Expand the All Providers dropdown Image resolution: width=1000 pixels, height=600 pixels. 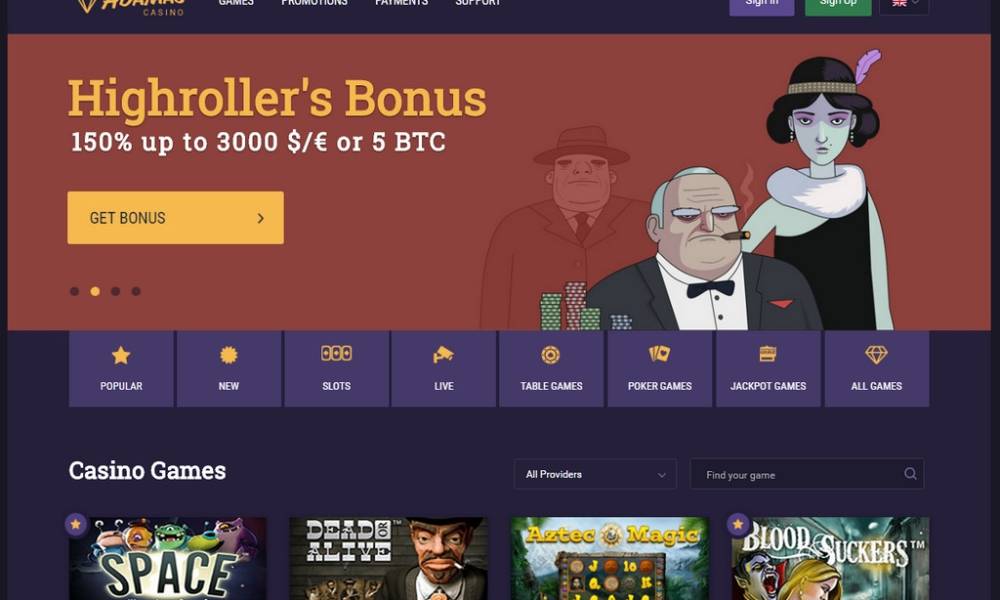pyautogui.click(x=595, y=474)
